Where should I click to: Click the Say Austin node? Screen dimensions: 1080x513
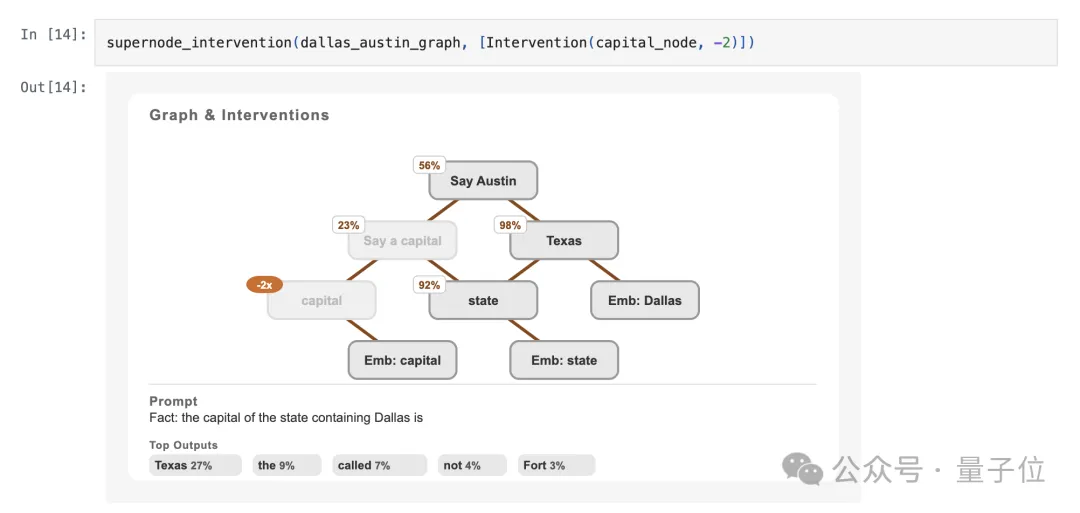483,181
